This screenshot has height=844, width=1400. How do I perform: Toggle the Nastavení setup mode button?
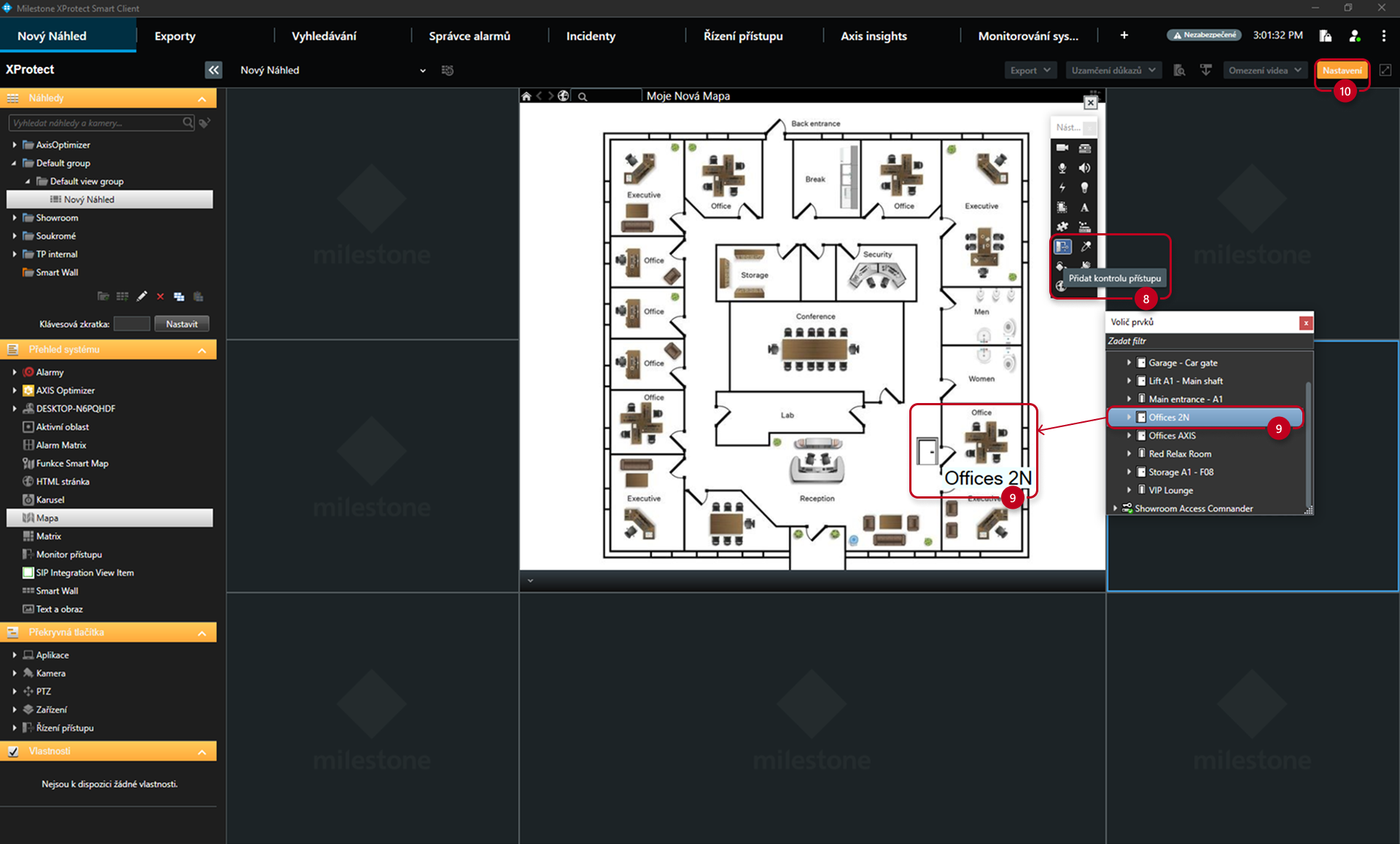(1342, 70)
